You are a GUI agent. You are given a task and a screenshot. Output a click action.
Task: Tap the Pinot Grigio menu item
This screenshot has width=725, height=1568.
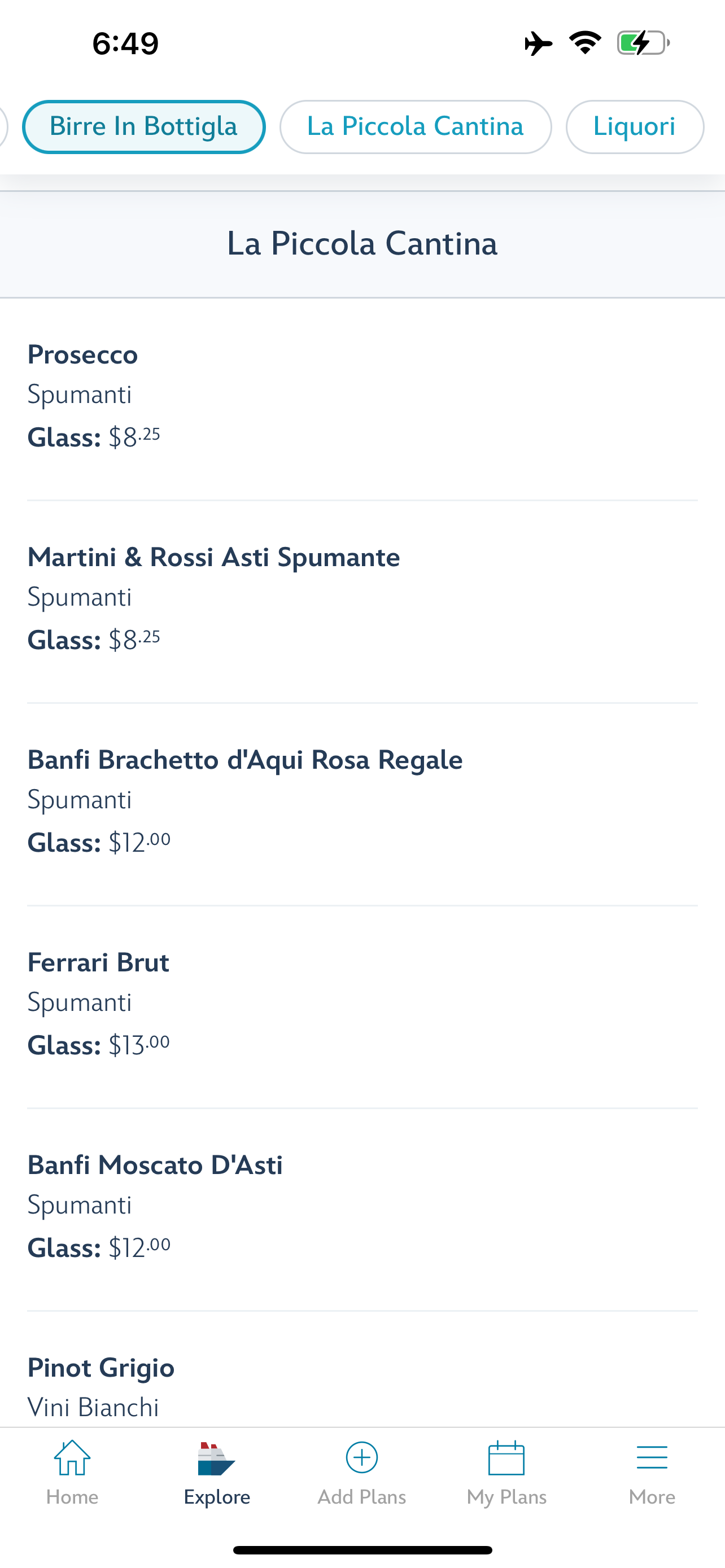101,1368
